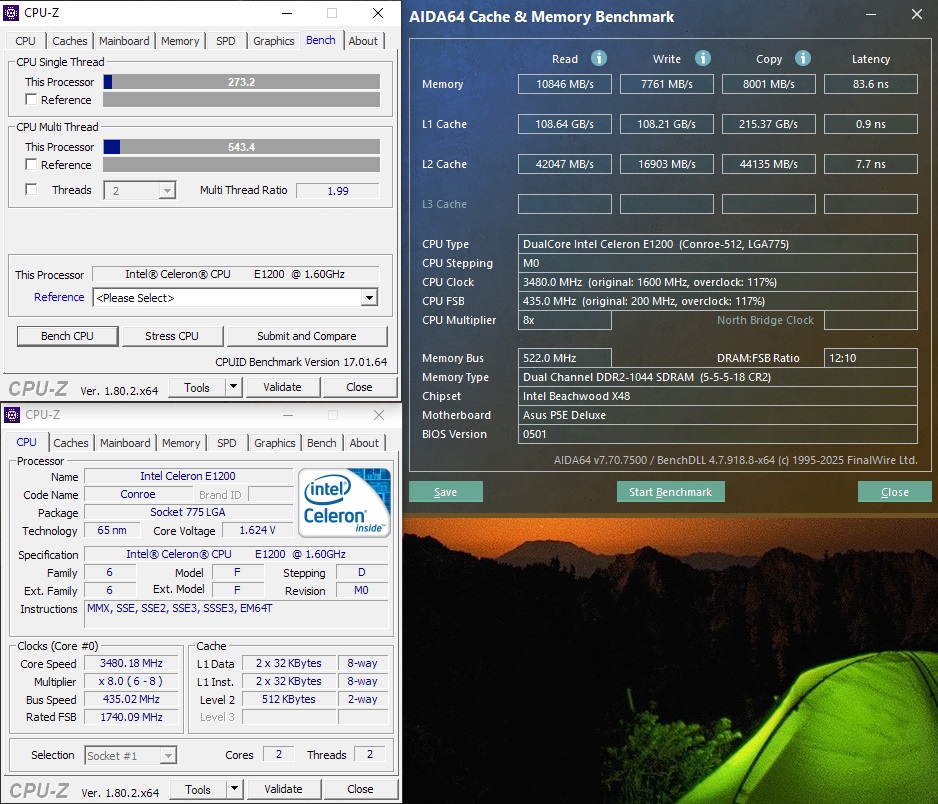Expand Tools dropdown arrow in bottom CPU-Z window

pyautogui.click(x=234, y=788)
